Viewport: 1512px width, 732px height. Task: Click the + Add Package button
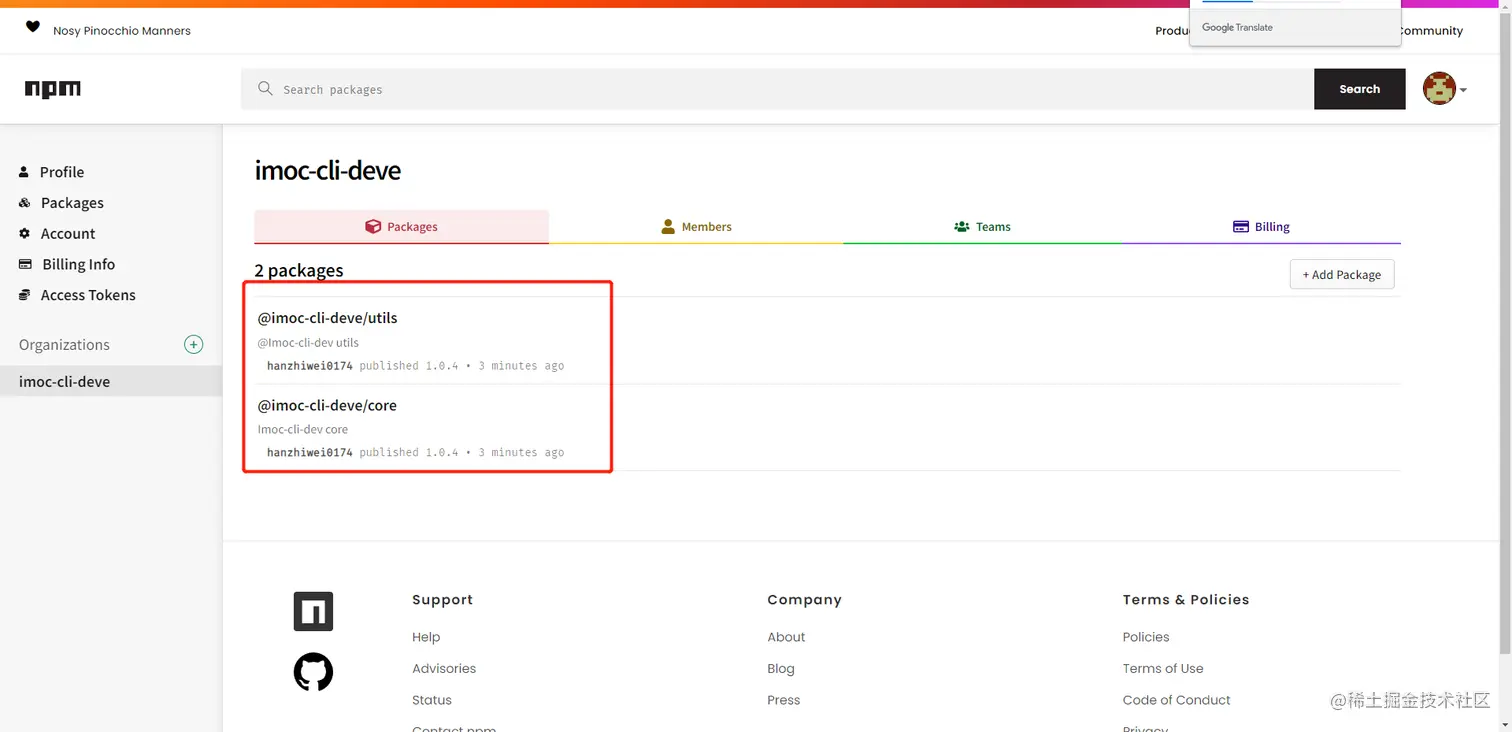tap(1342, 275)
